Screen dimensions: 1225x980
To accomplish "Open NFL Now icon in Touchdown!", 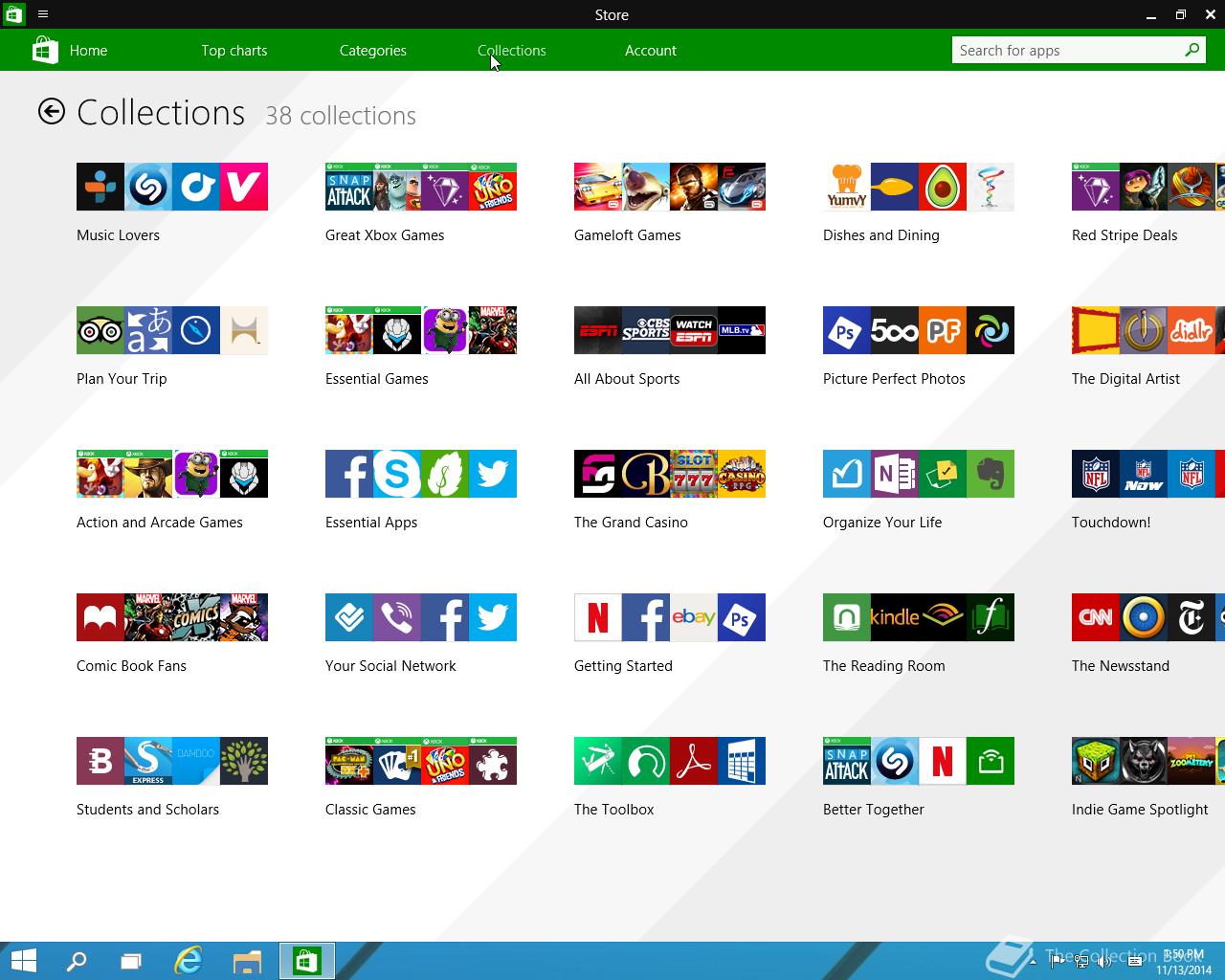I will click(x=1144, y=474).
